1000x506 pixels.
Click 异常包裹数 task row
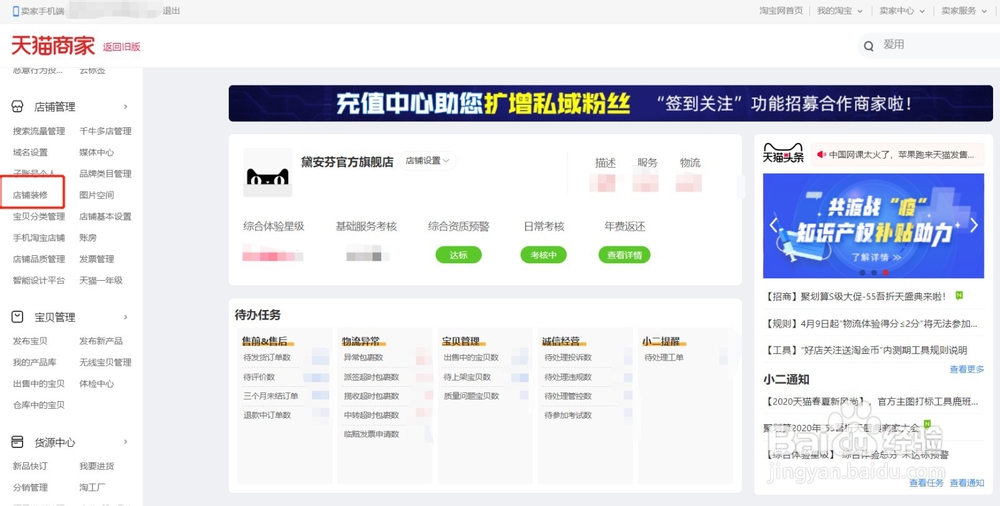click(x=364, y=357)
